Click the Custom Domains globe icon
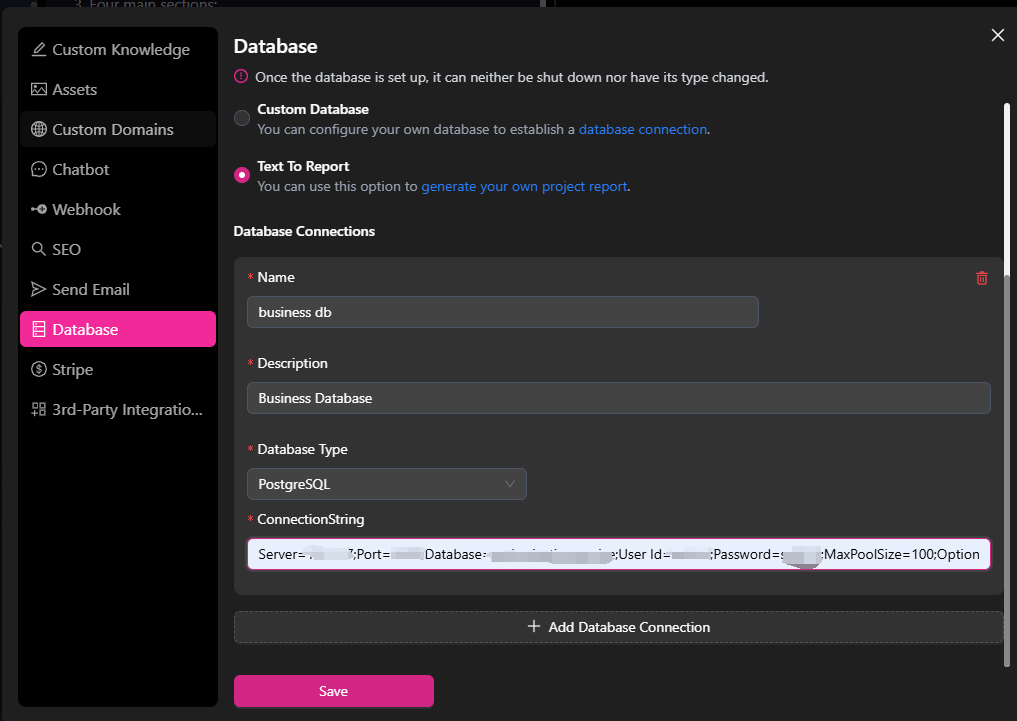Image resolution: width=1017 pixels, height=721 pixels. click(39, 129)
